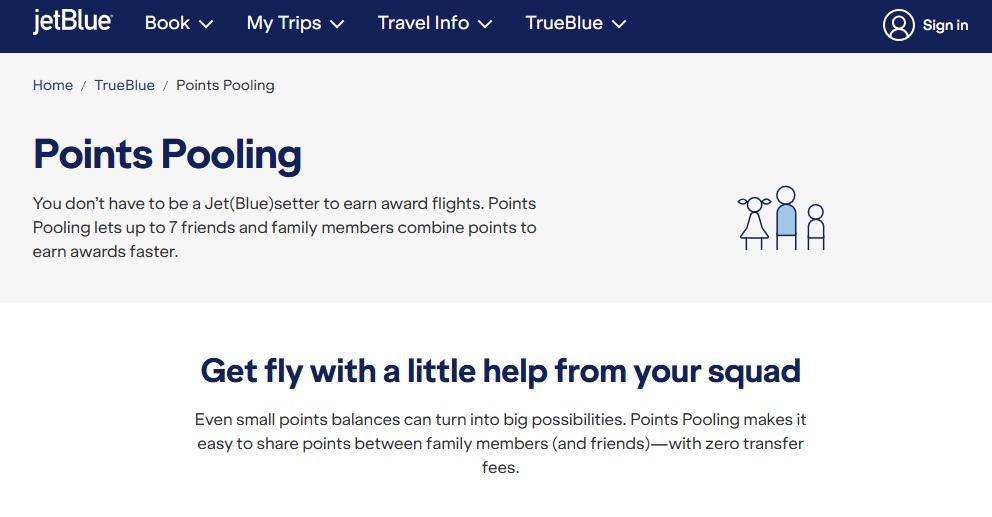Click the smallest child figure illustration
Image resolution: width=992 pixels, height=517 pixels.
pyautogui.click(x=816, y=227)
